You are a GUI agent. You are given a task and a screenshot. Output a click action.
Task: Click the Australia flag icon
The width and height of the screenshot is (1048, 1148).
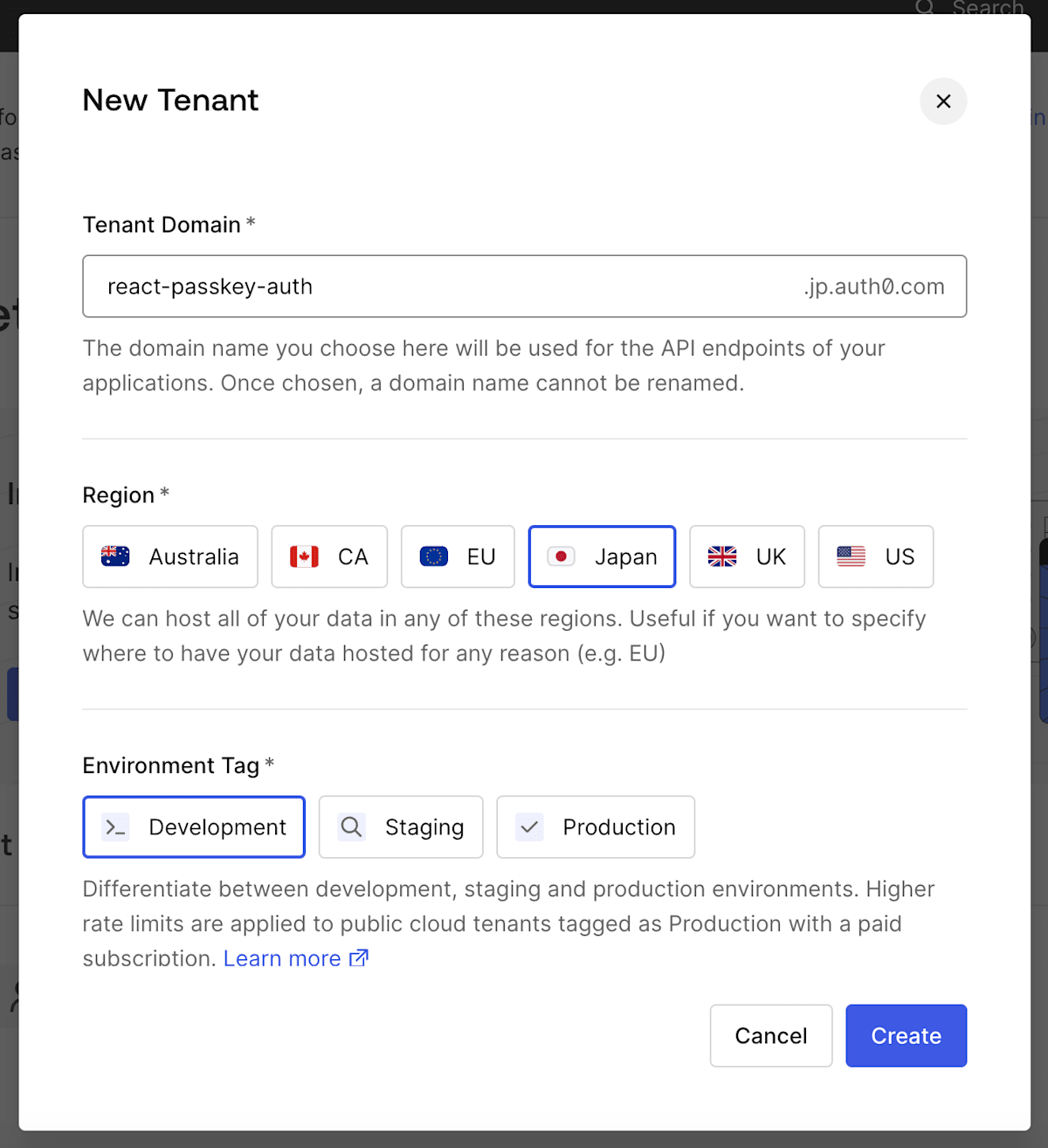pyautogui.click(x=115, y=557)
